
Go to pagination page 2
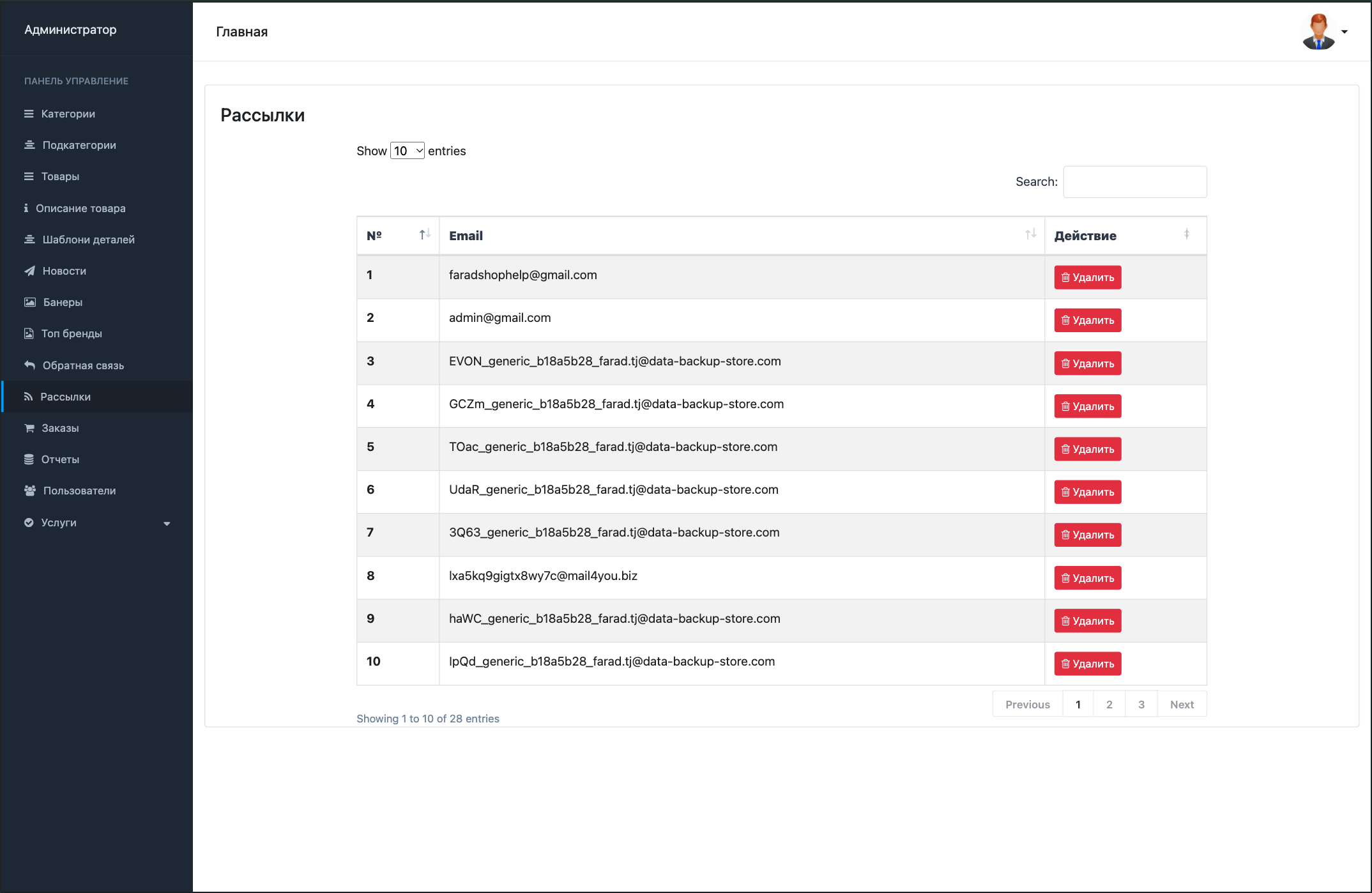pos(1109,704)
